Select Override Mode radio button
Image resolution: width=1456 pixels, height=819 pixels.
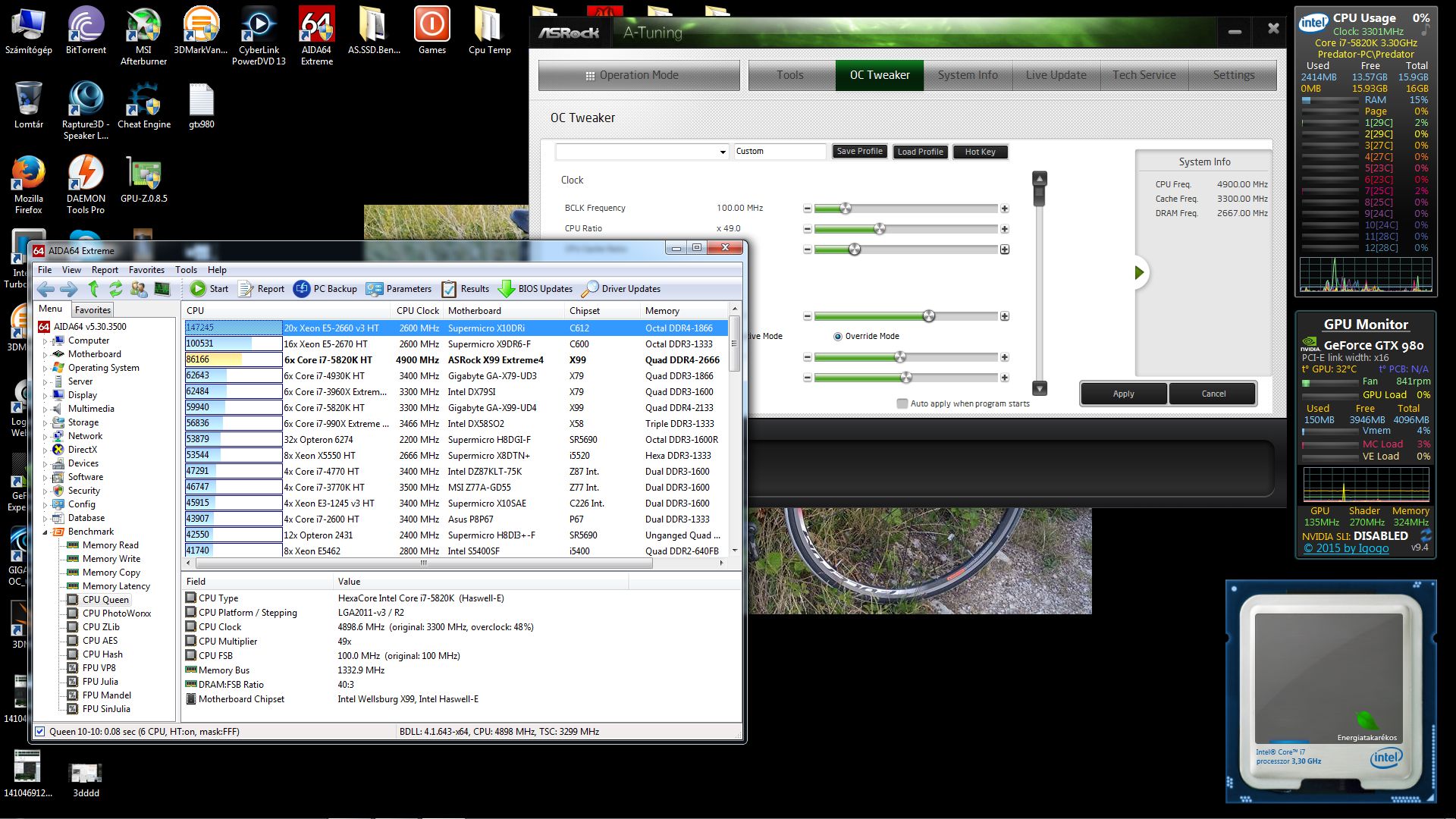pyautogui.click(x=838, y=337)
